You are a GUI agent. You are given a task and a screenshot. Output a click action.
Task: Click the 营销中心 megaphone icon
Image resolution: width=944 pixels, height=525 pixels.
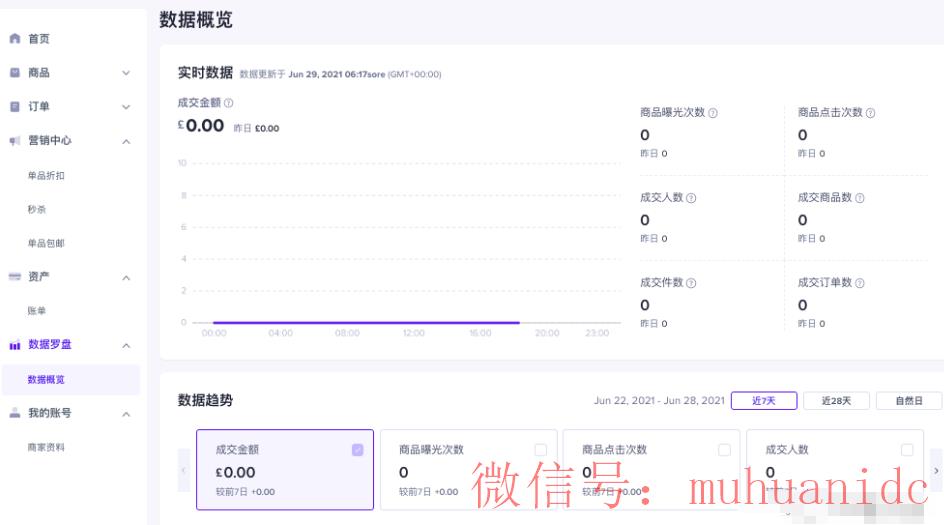click(x=15, y=141)
